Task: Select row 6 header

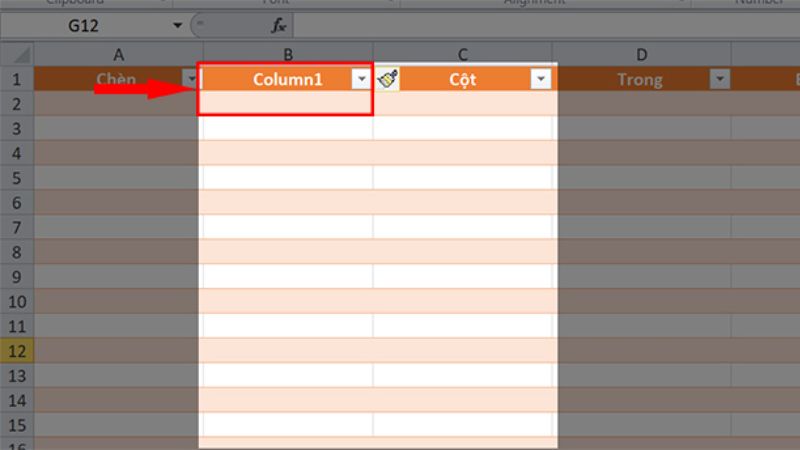Action: 17,203
